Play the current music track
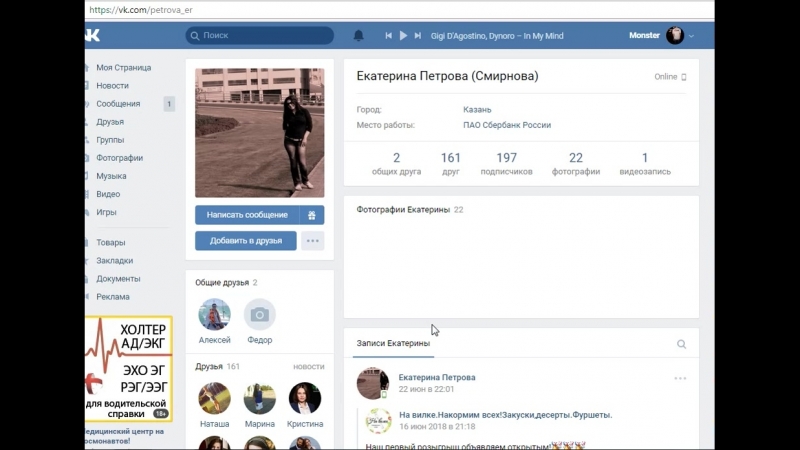Viewport: 800px width, 450px height. tap(403, 36)
